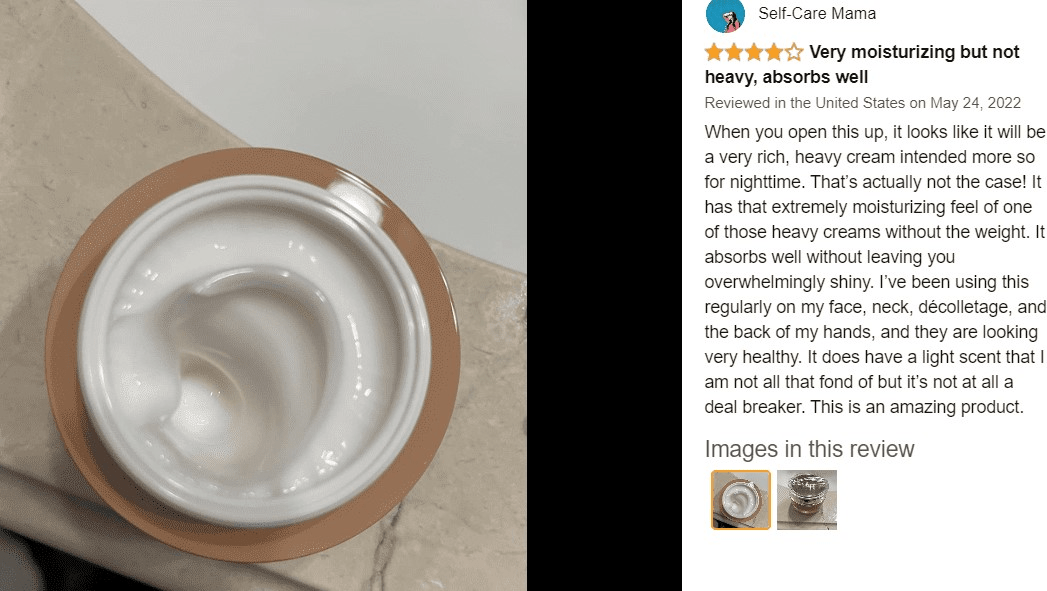This screenshot has height=591, width=1047.
Task: Select the second thumbnail showing the jar's side
Action: point(807,500)
